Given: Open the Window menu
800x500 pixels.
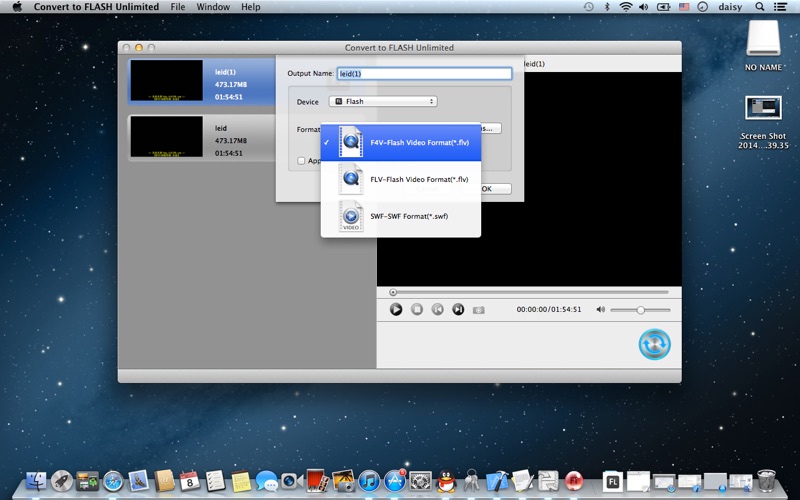Looking at the screenshot, I should tap(213, 7).
